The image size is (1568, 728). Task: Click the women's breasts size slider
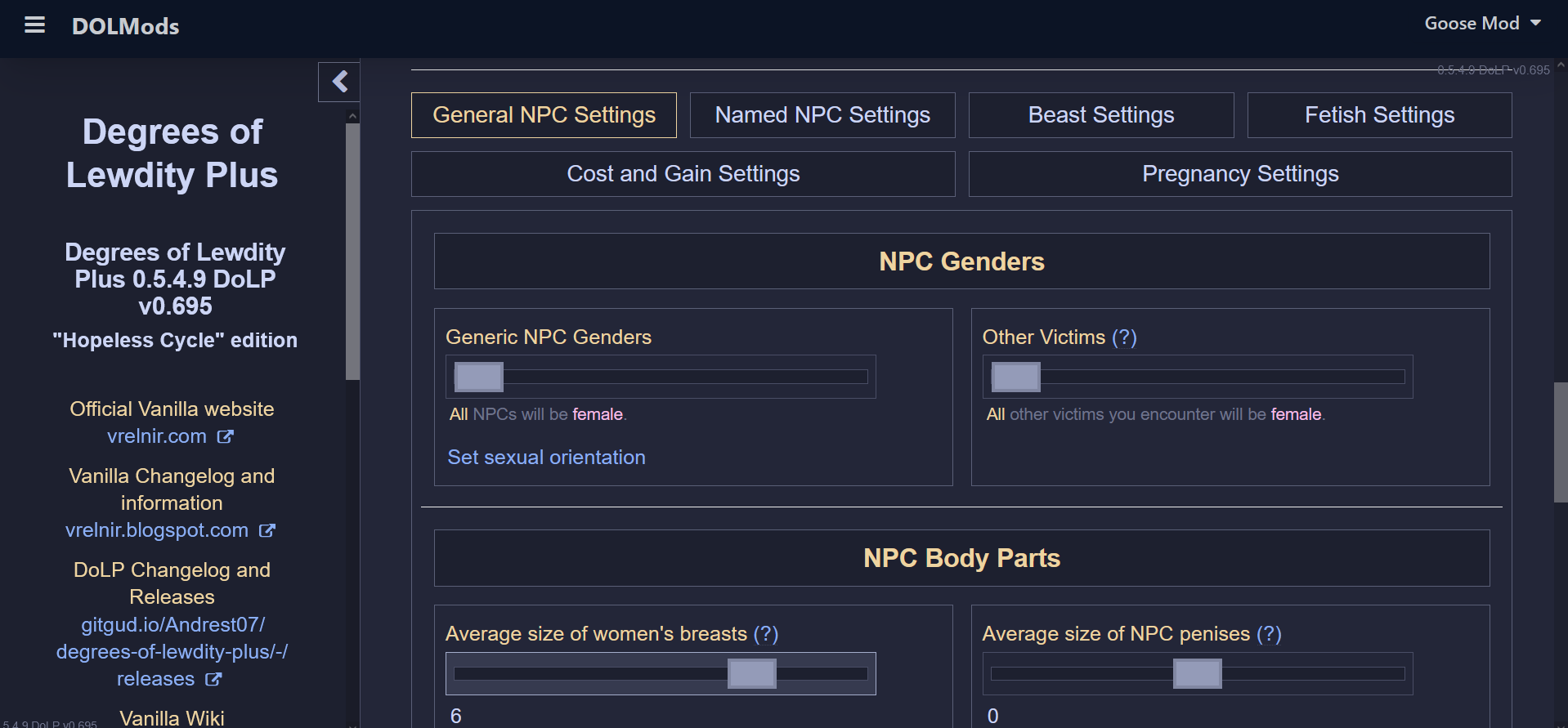click(x=661, y=674)
